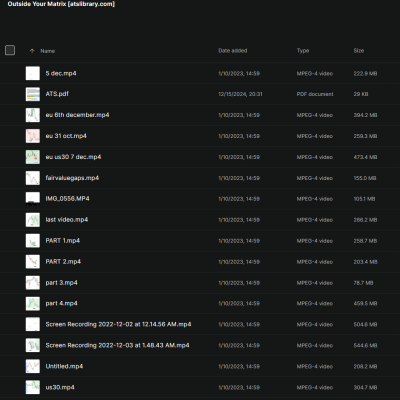Open thumbnail of Untitled.mp4

(x=33, y=366)
